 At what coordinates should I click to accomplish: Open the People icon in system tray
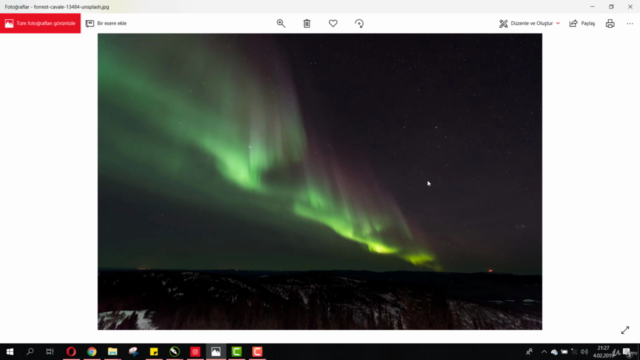[x=529, y=351]
